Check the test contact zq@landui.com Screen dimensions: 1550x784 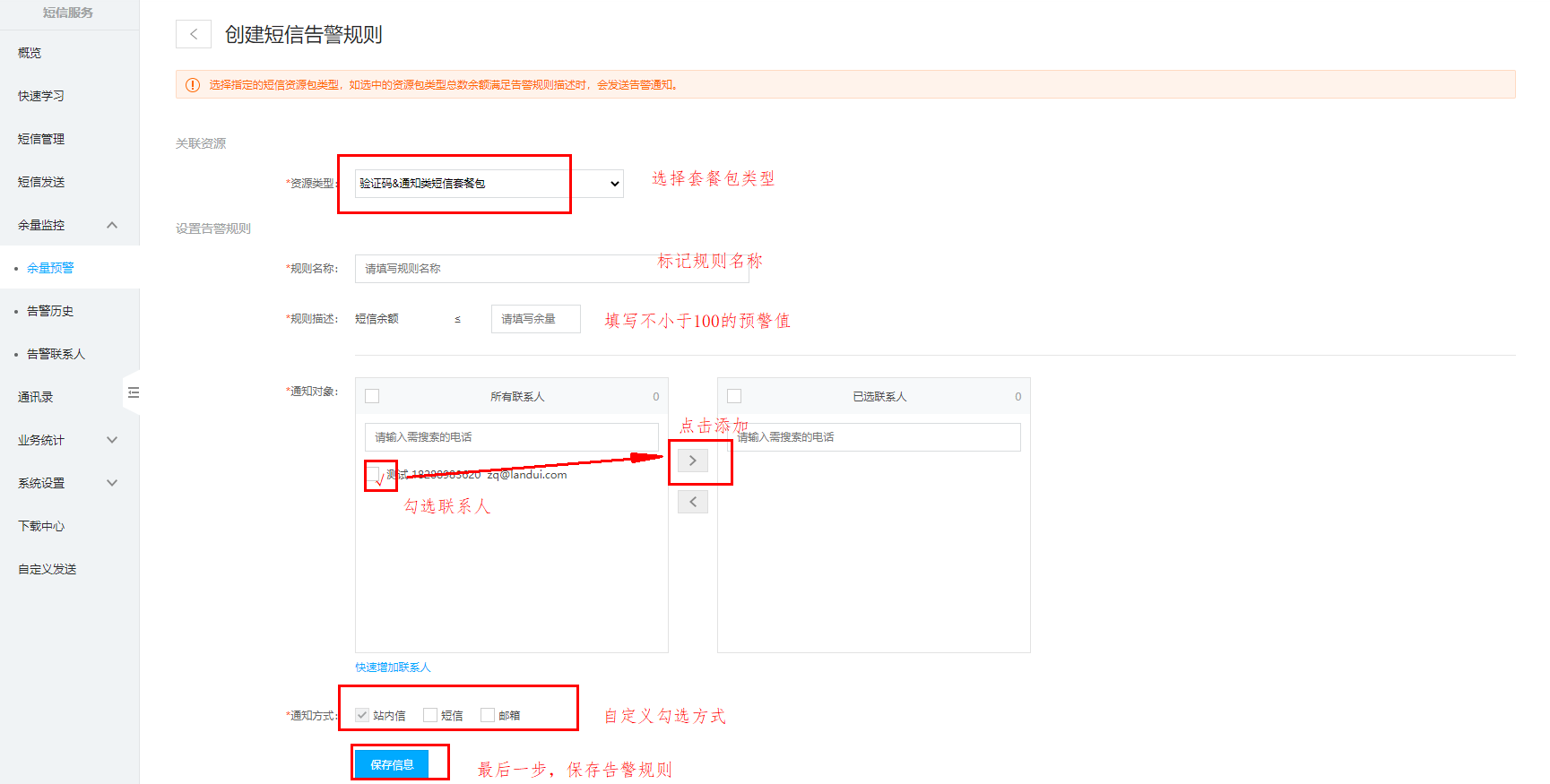pos(374,474)
